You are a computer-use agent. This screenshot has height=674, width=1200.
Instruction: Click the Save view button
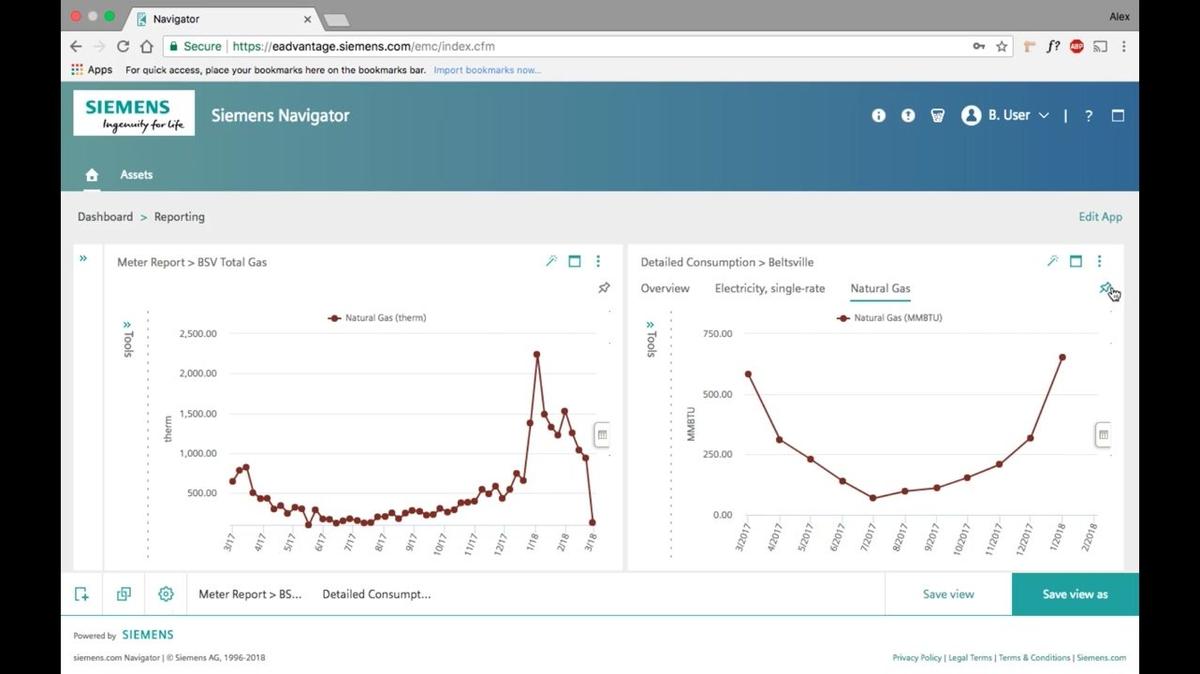[948, 594]
